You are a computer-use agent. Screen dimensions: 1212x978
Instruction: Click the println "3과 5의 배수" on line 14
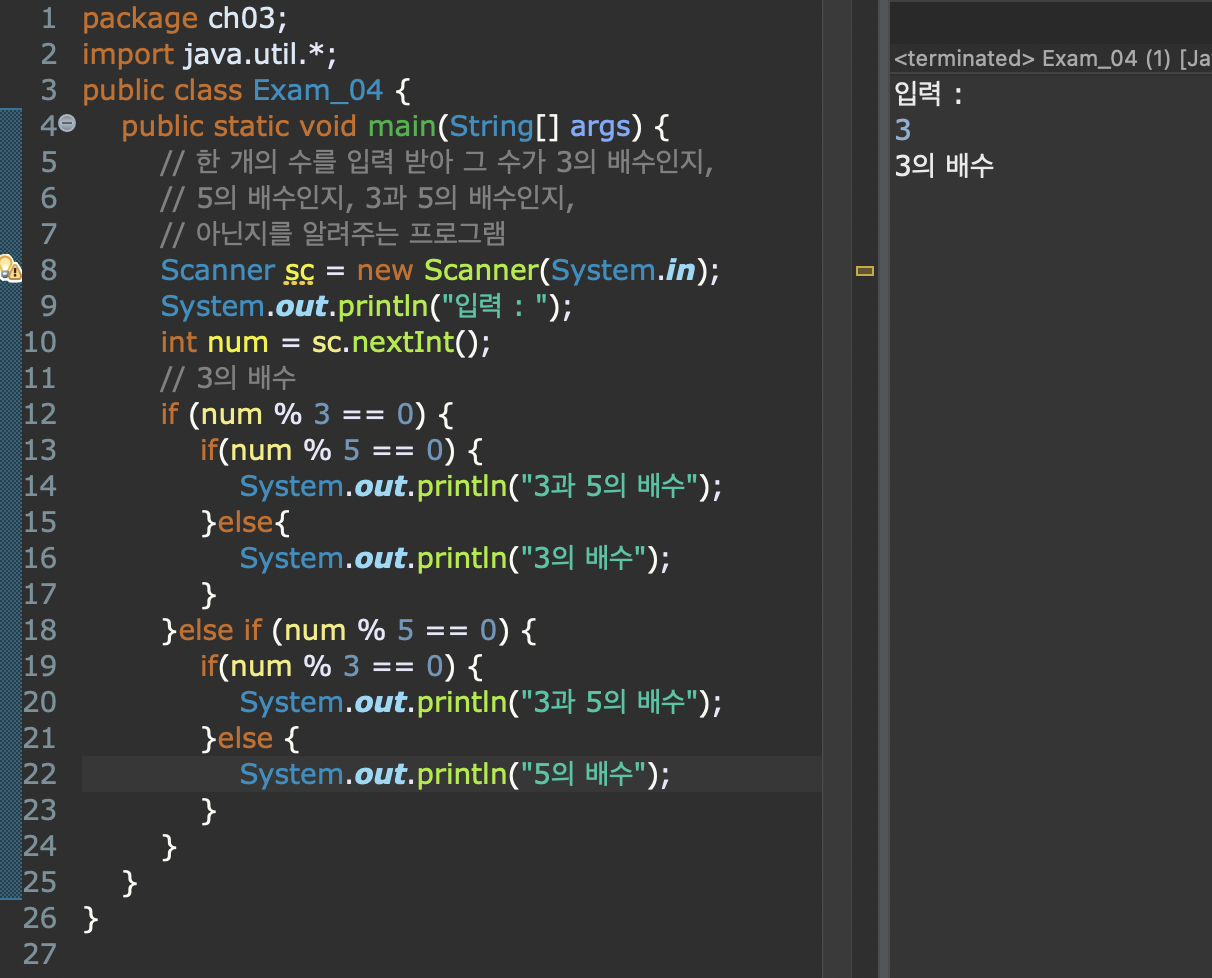[481, 487]
